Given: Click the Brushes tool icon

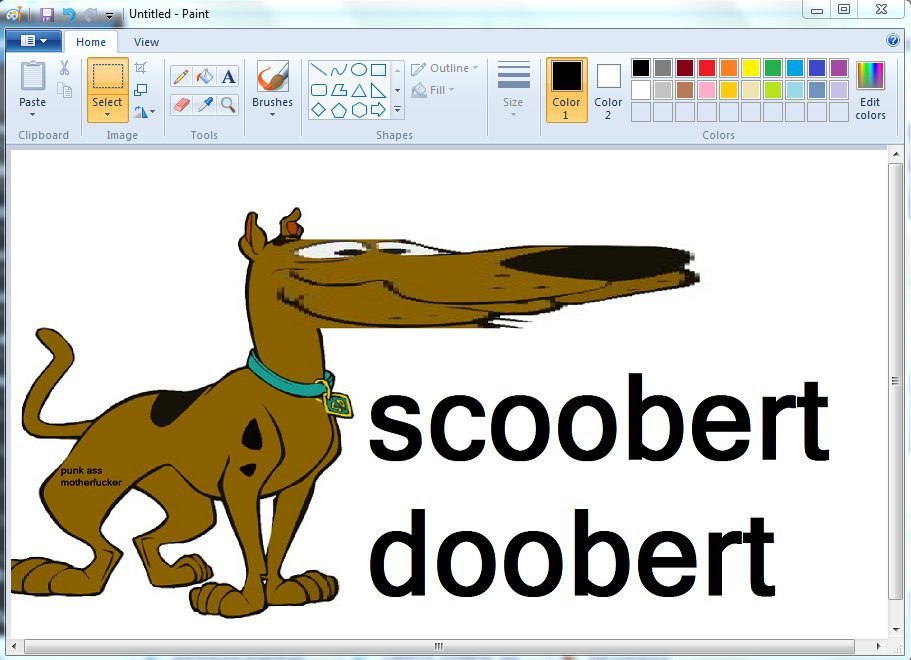Looking at the screenshot, I should click(272, 76).
